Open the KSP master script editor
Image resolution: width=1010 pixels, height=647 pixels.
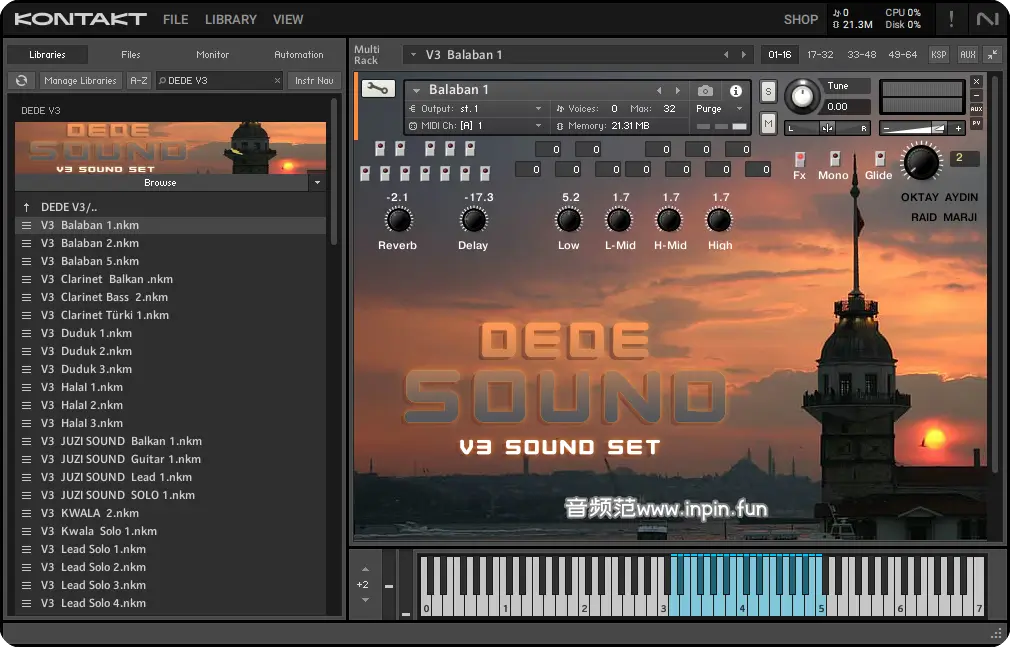click(939, 55)
